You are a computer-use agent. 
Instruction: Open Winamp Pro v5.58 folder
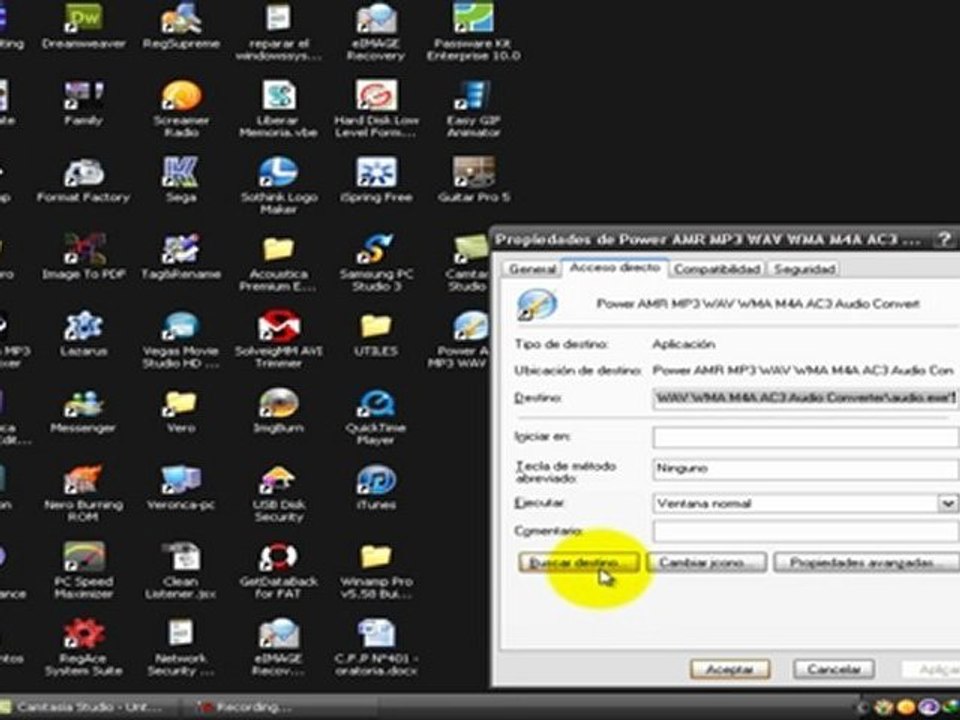click(376, 571)
